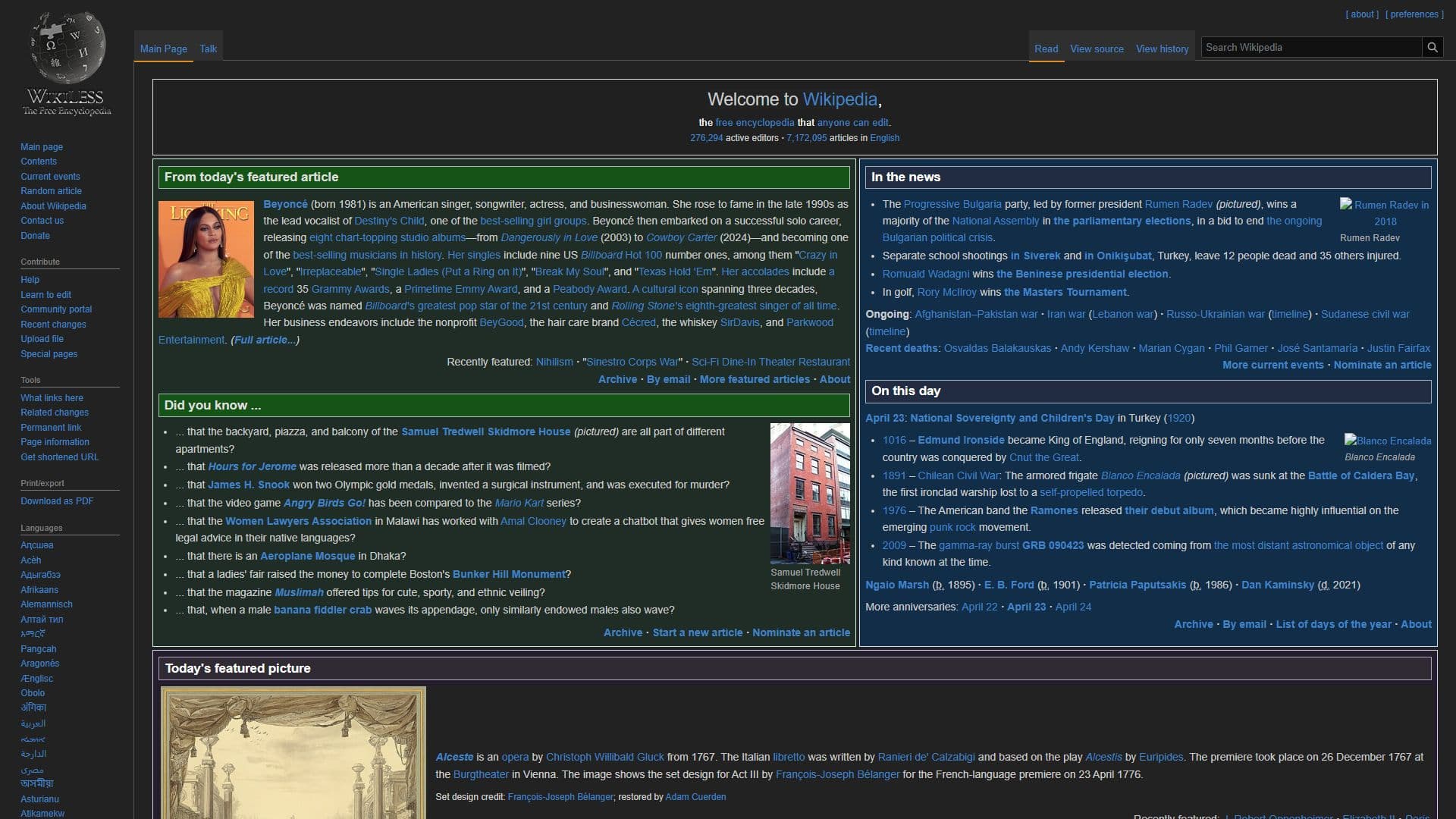Open the Adam Cuerden restorer link
Screen dimensions: 1456x819
(695, 797)
